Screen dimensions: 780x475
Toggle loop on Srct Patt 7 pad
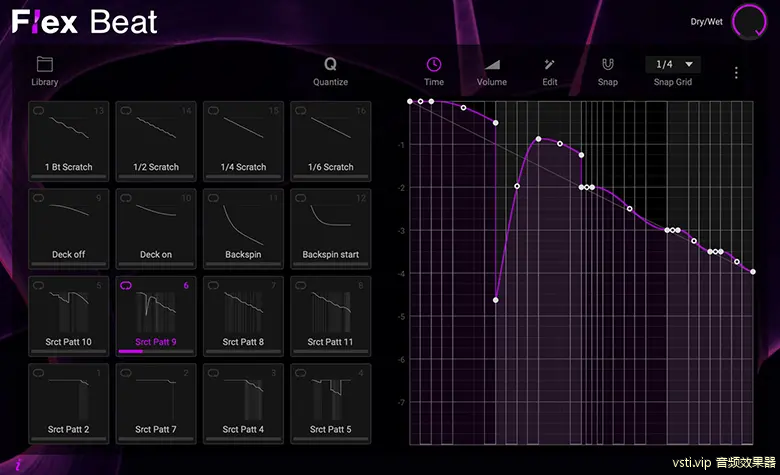pos(126,373)
